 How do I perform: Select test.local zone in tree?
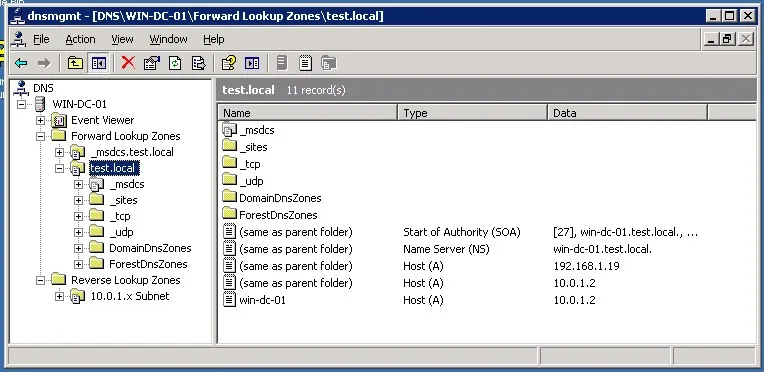click(x=115, y=168)
